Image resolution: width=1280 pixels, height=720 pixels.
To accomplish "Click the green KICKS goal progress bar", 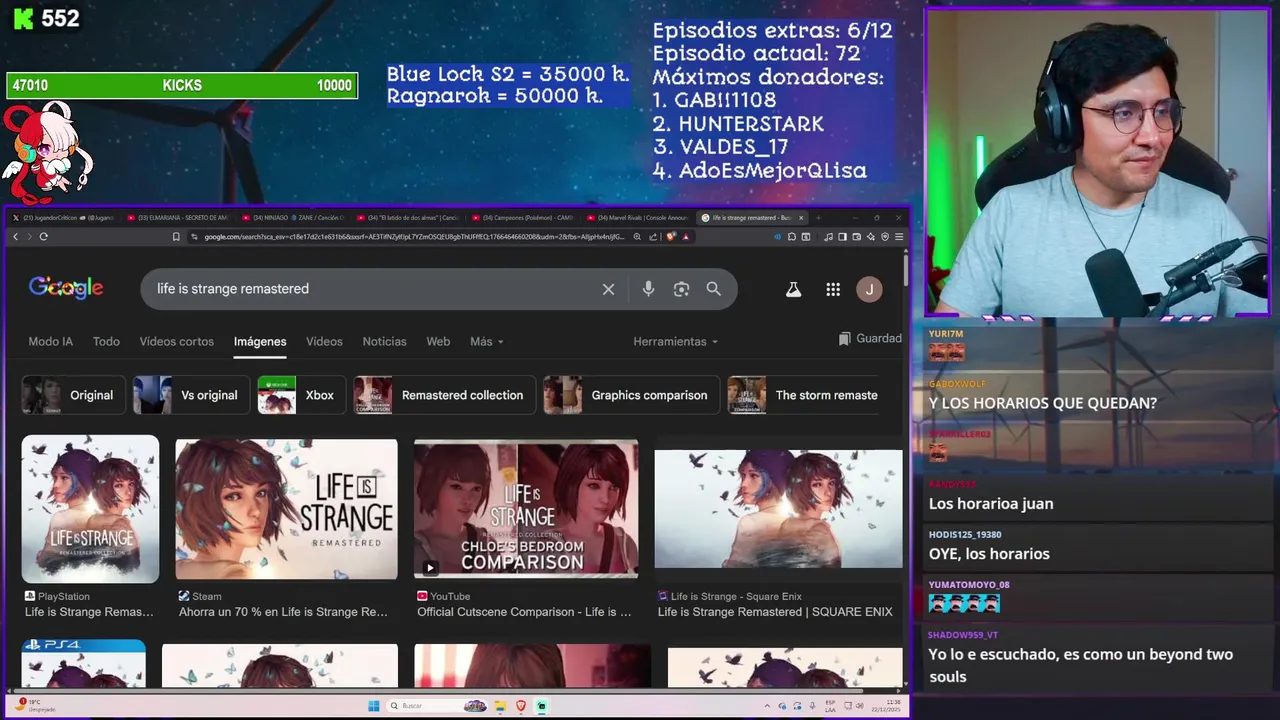I will [182, 86].
